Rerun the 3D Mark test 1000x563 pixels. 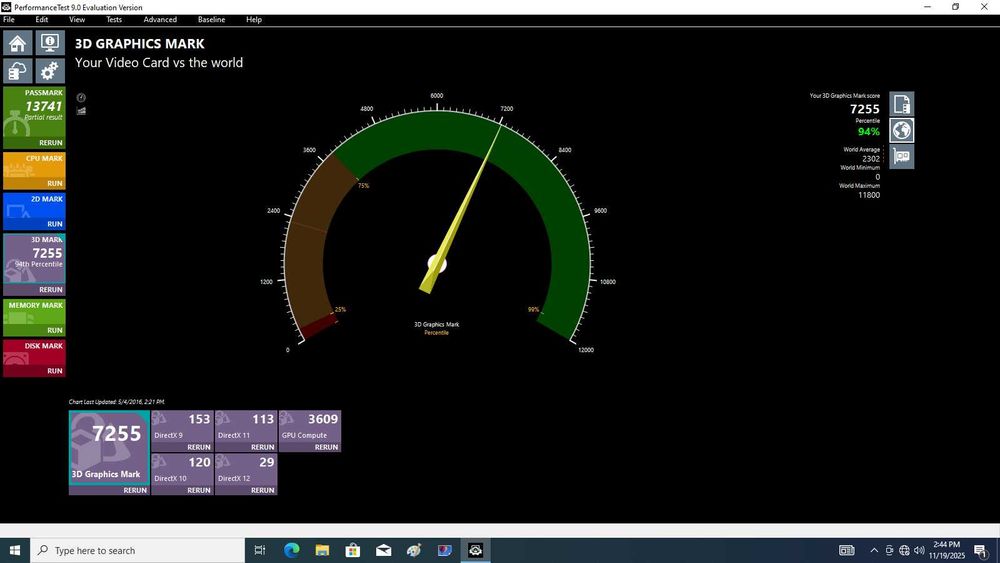click(x=50, y=289)
